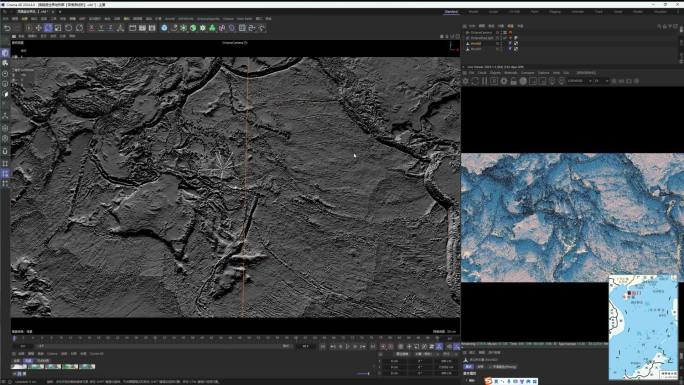684x385 pixels.
Task: Select the last material thumbnail in Material Manager
Action: tap(87, 367)
